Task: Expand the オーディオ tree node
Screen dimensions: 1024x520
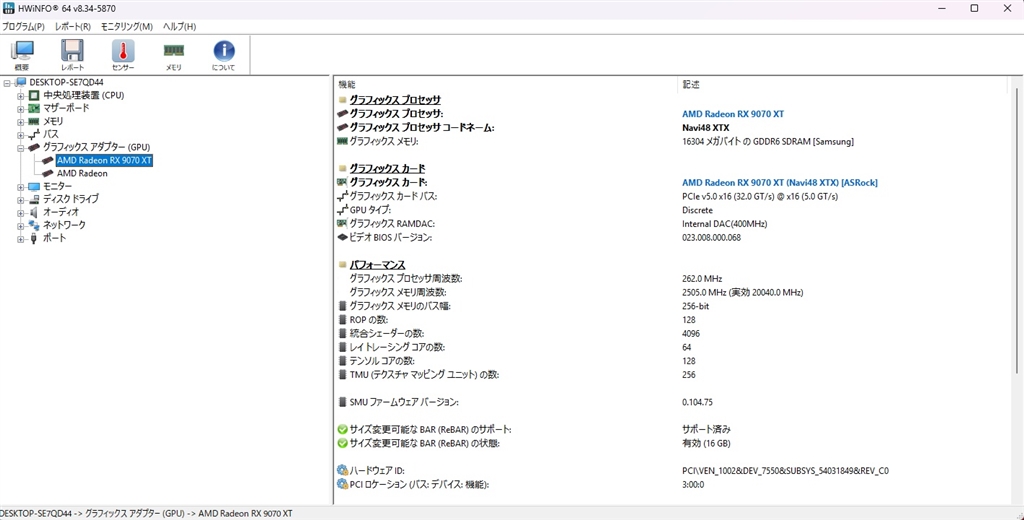Action: 20,212
